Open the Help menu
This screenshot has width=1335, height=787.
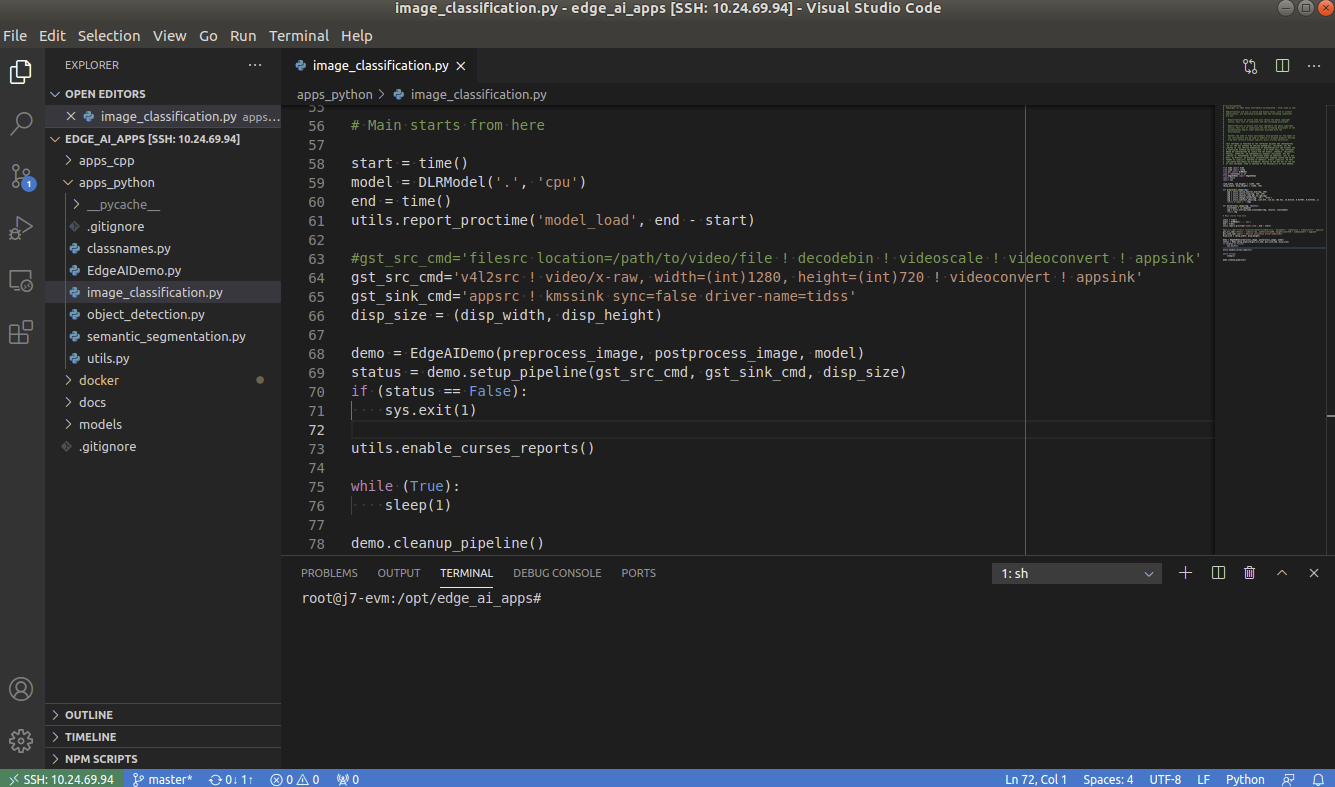pos(357,36)
